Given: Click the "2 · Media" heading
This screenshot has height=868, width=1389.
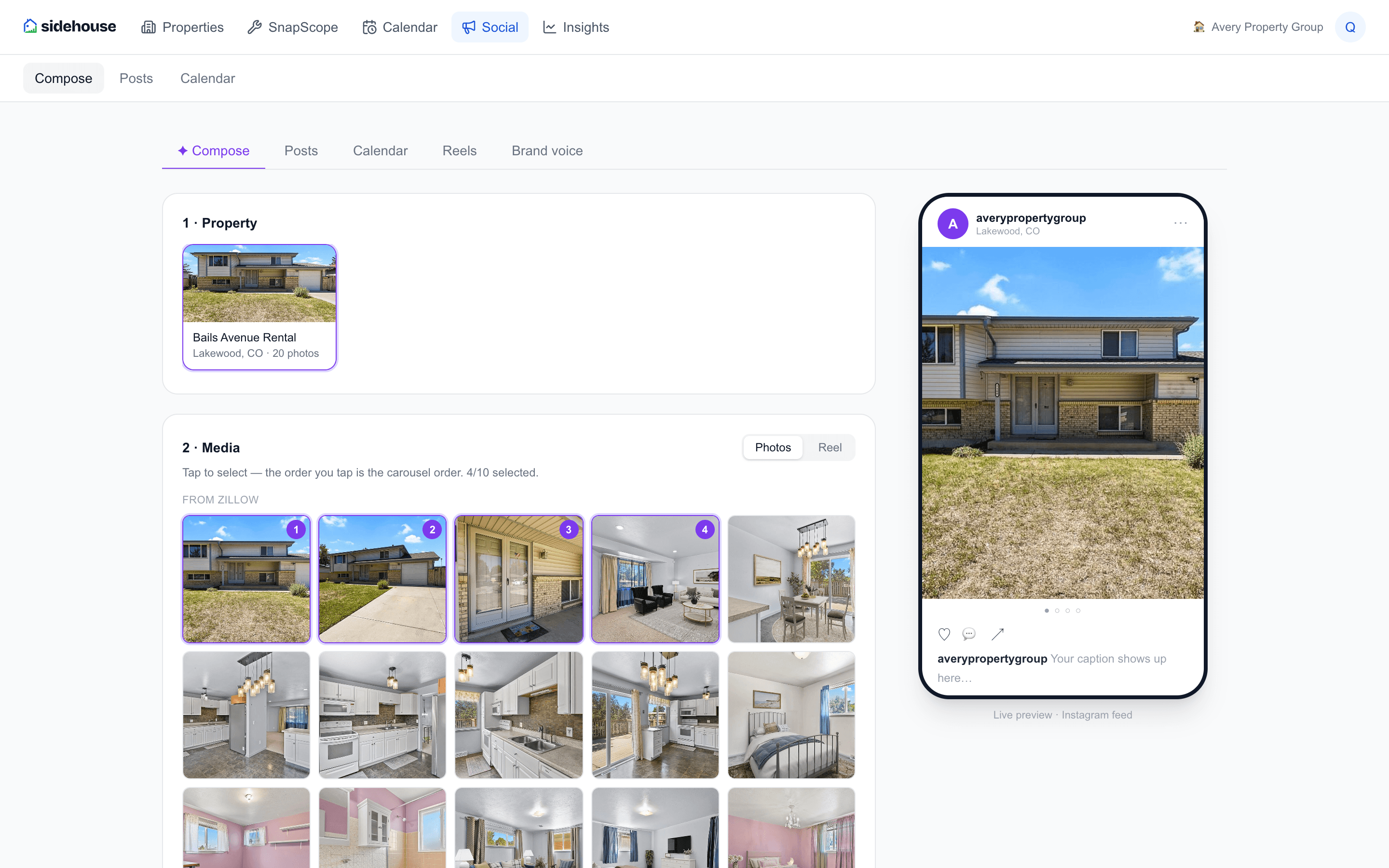Looking at the screenshot, I should coord(211,447).
